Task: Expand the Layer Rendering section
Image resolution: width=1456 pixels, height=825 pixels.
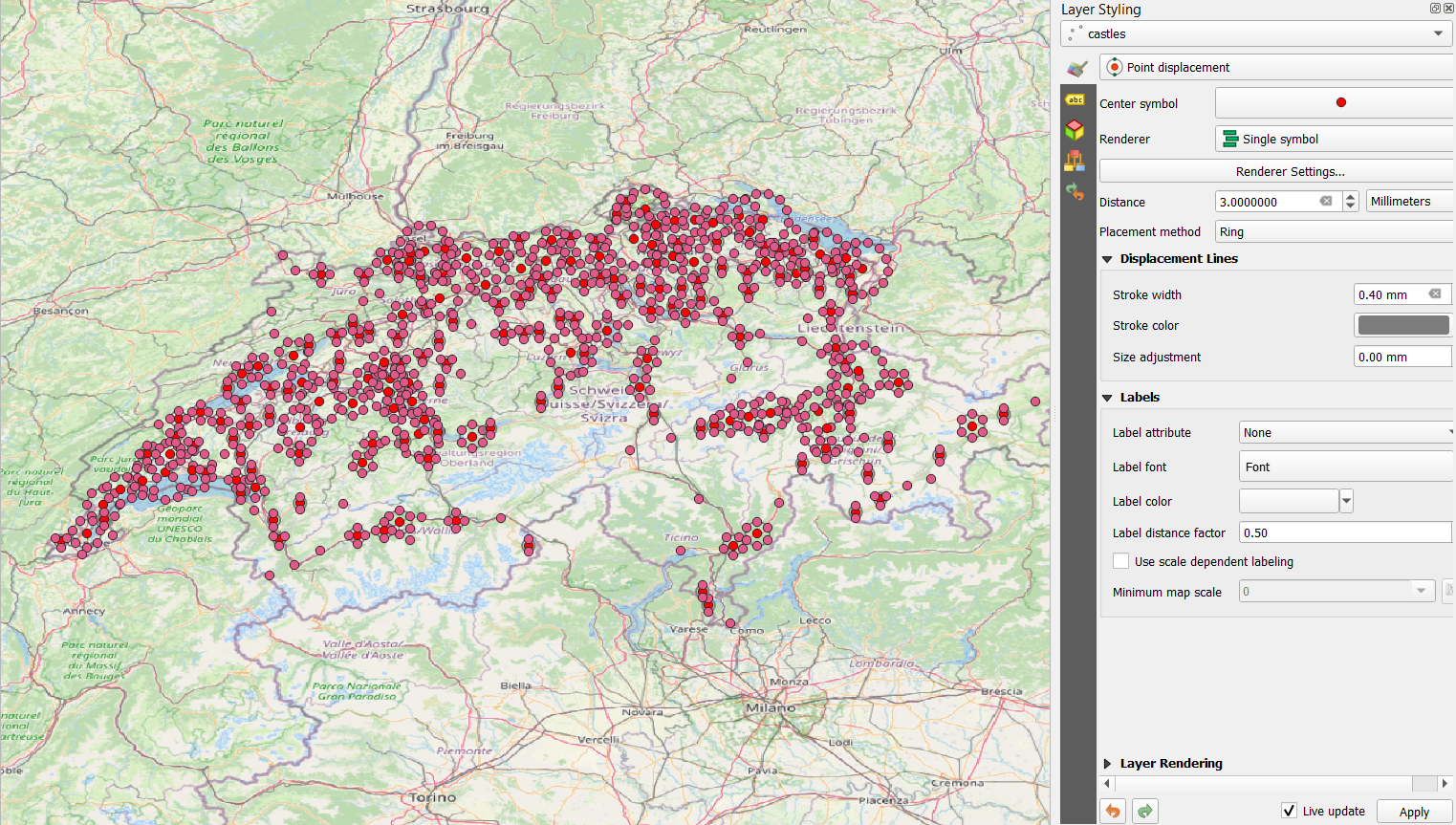Action: (x=1108, y=764)
